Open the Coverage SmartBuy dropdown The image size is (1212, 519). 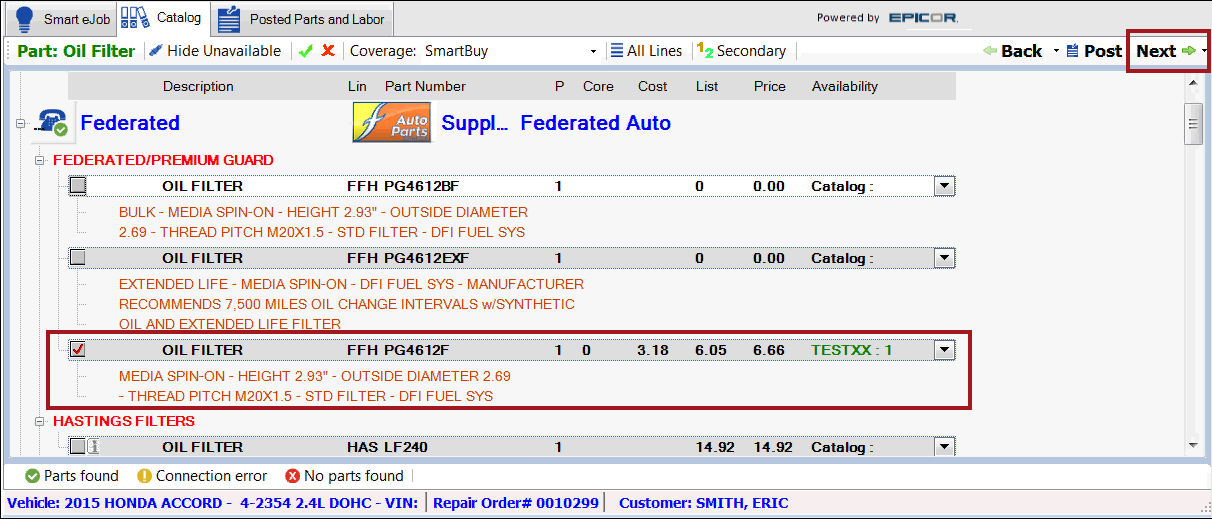[x=594, y=51]
